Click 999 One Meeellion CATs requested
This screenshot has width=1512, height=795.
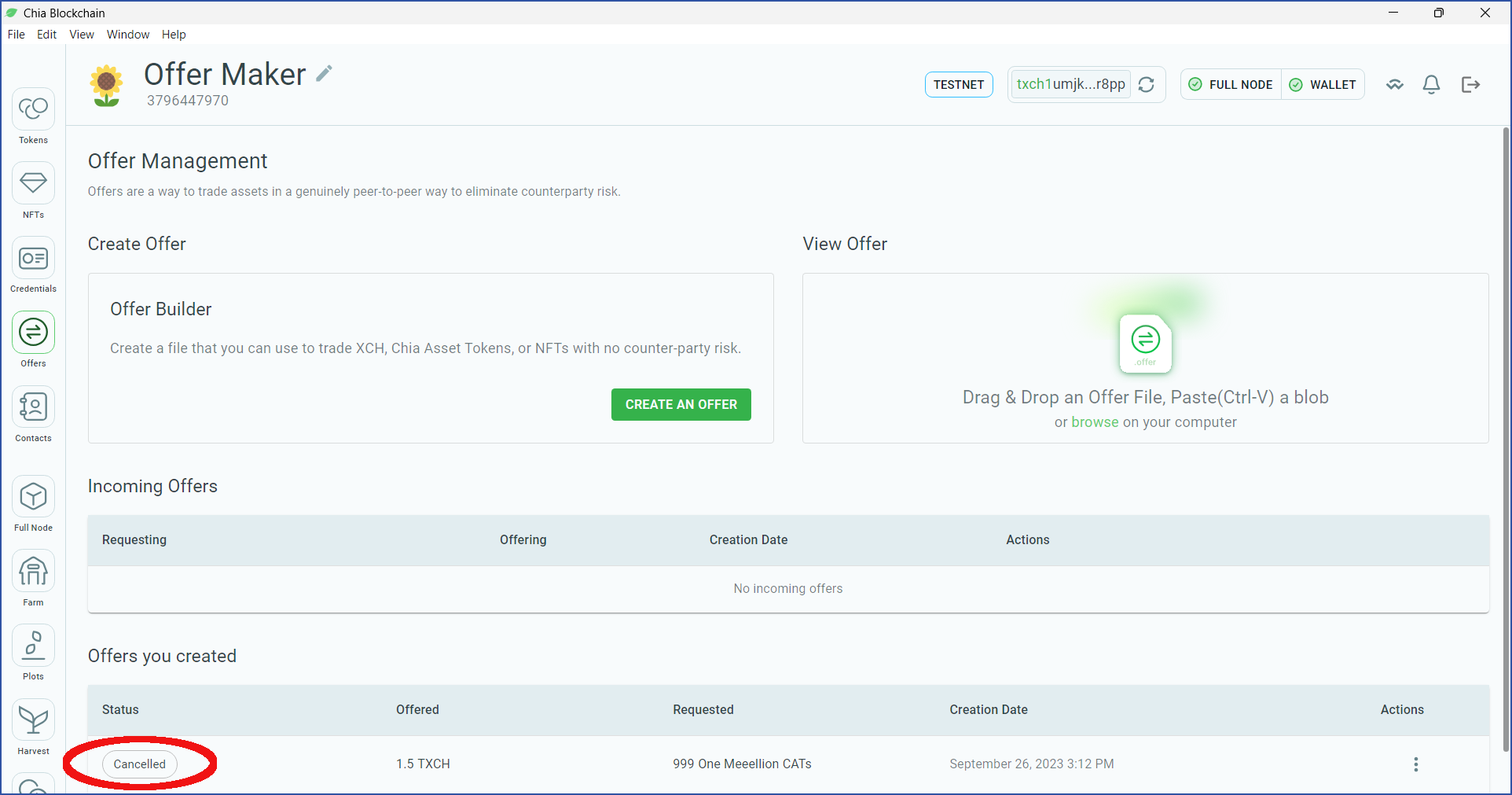742,764
